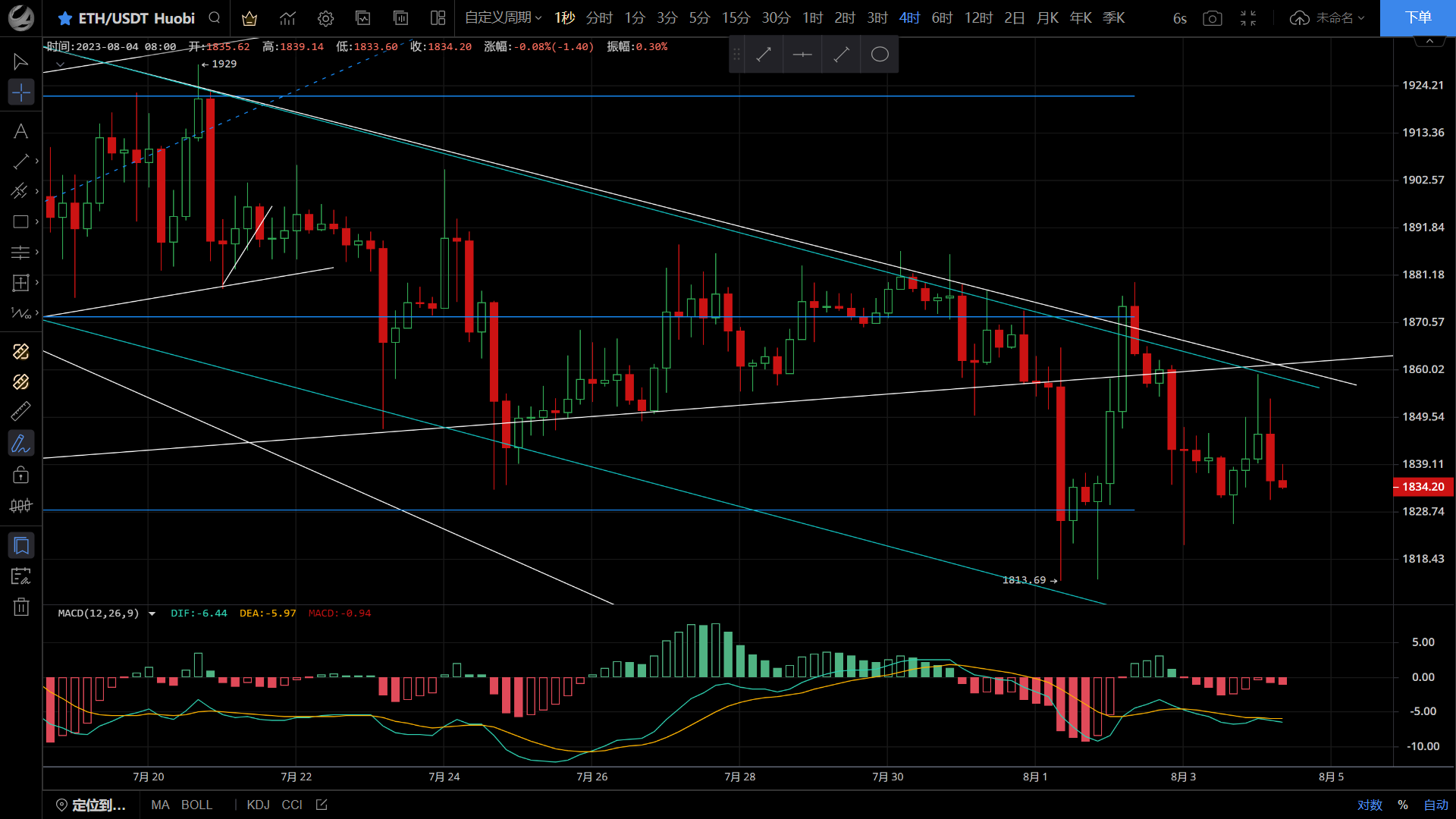
Task: Click the 定位到 locate button
Action: (91, 805)
